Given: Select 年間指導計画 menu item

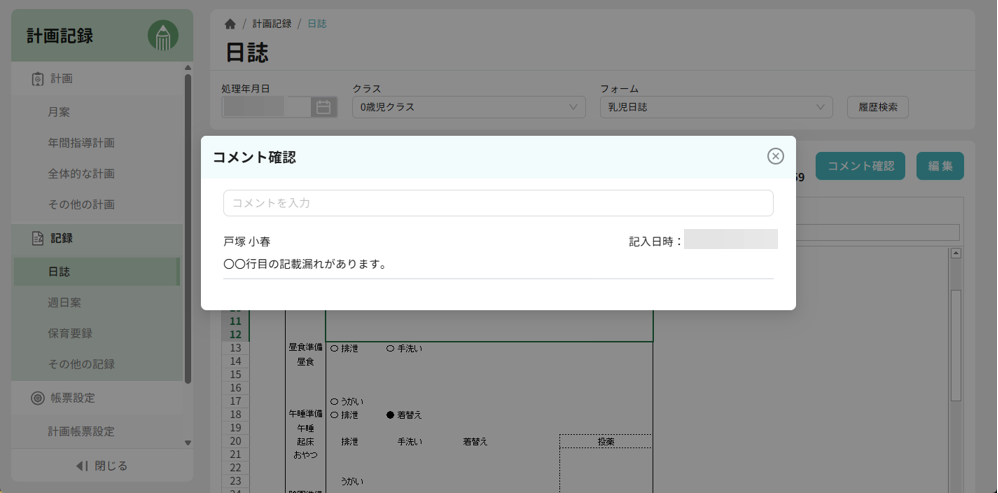Looking at the screenshot, I should [81, 143].
